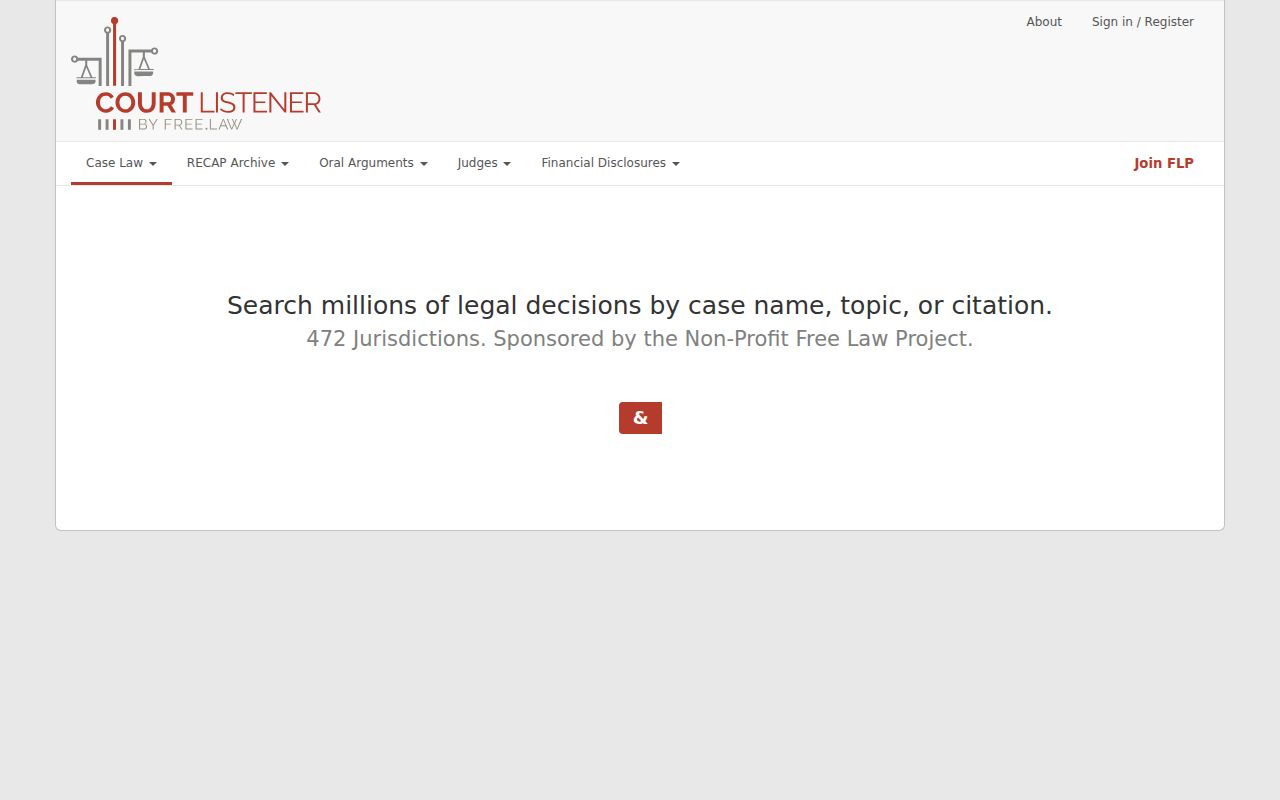This screenshot has width=1280, height=800.
Task: Go to the About page
Action: (1044, 22)
